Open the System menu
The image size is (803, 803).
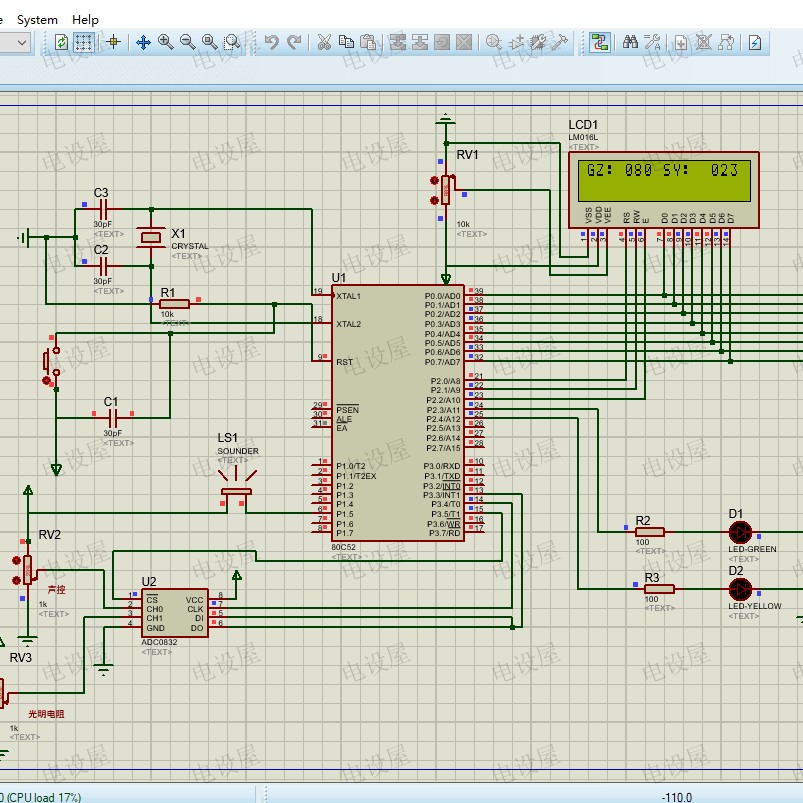coord(37,19)
